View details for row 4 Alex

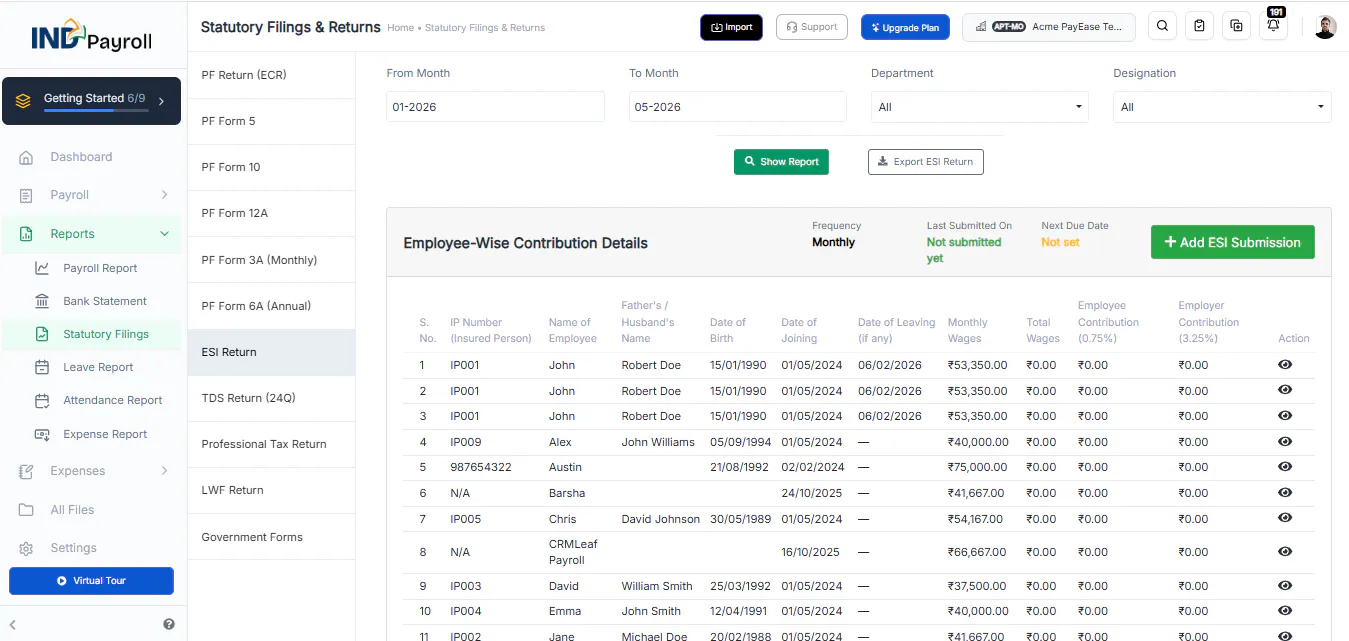coord(1285,442)
